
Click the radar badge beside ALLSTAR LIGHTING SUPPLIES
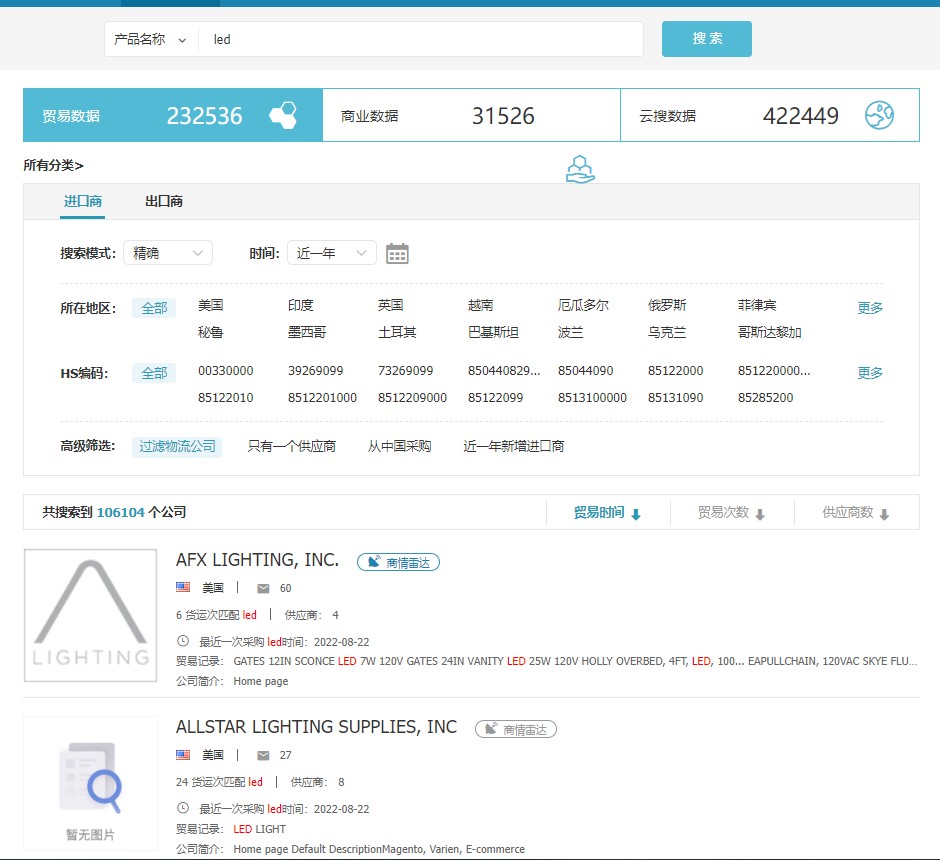click(x=516, y=729)
